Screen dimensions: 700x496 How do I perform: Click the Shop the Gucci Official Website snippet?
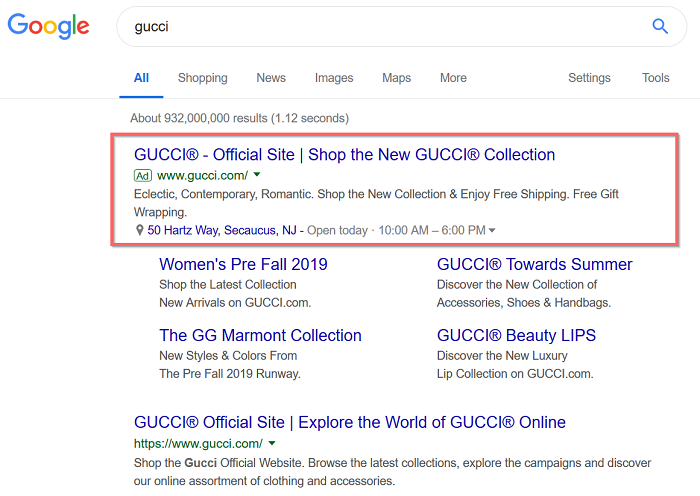pos(392,472)
